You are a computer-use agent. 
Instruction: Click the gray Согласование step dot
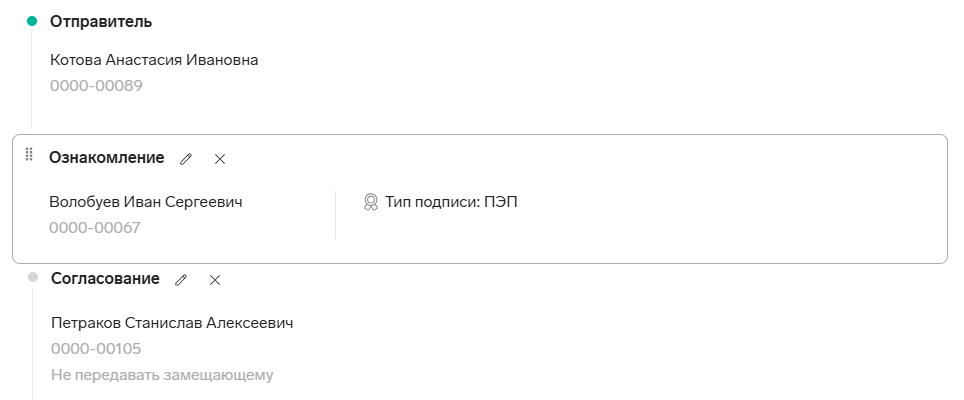(x=33, y=278)
